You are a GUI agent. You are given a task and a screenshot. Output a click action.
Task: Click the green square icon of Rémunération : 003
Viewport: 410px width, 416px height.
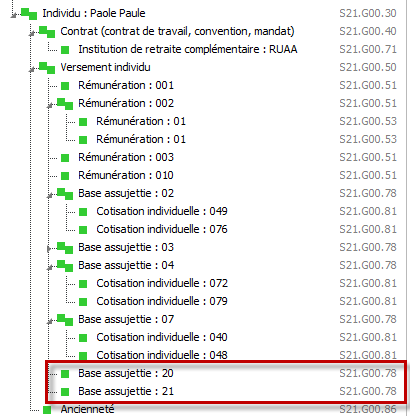[65, 158]
